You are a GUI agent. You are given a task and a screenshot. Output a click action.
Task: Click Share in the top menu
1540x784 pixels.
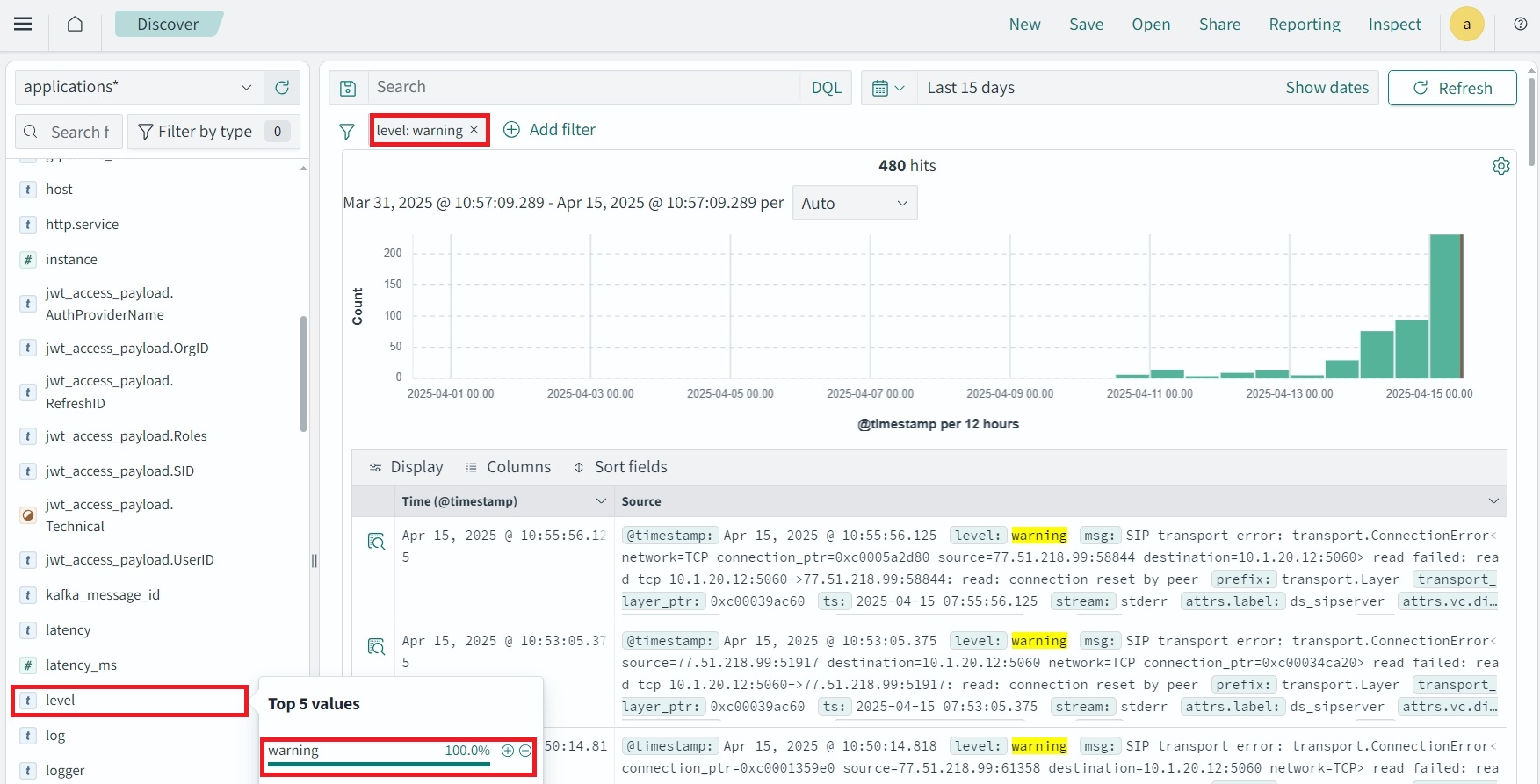point(1219,25)
